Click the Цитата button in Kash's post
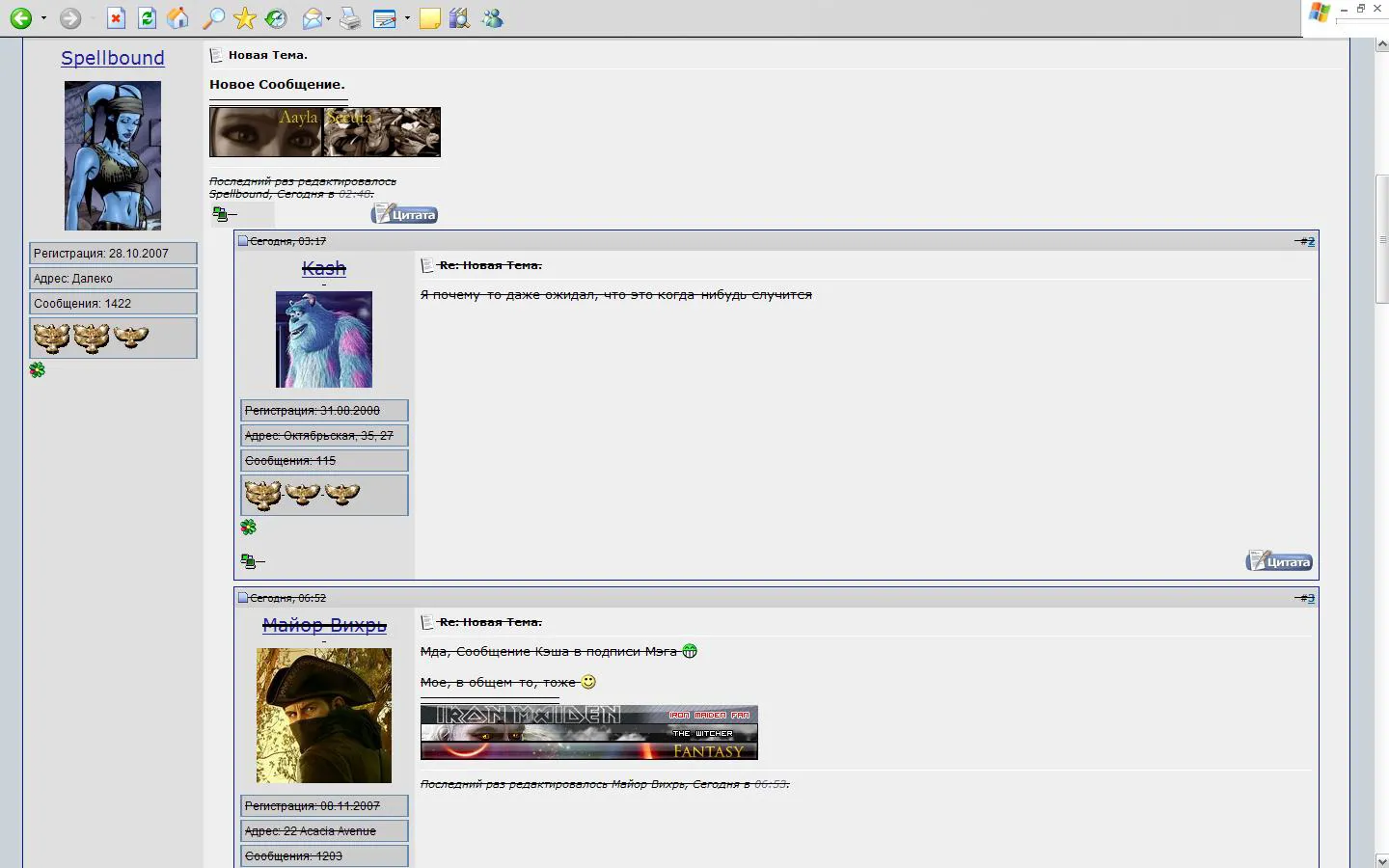 tap(1279, 561)
